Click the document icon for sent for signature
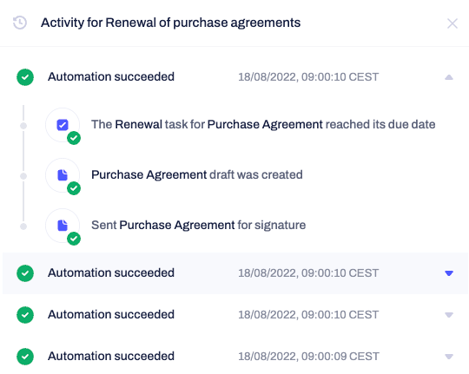This screenshot has height=374, width=469. pos(62,225)
